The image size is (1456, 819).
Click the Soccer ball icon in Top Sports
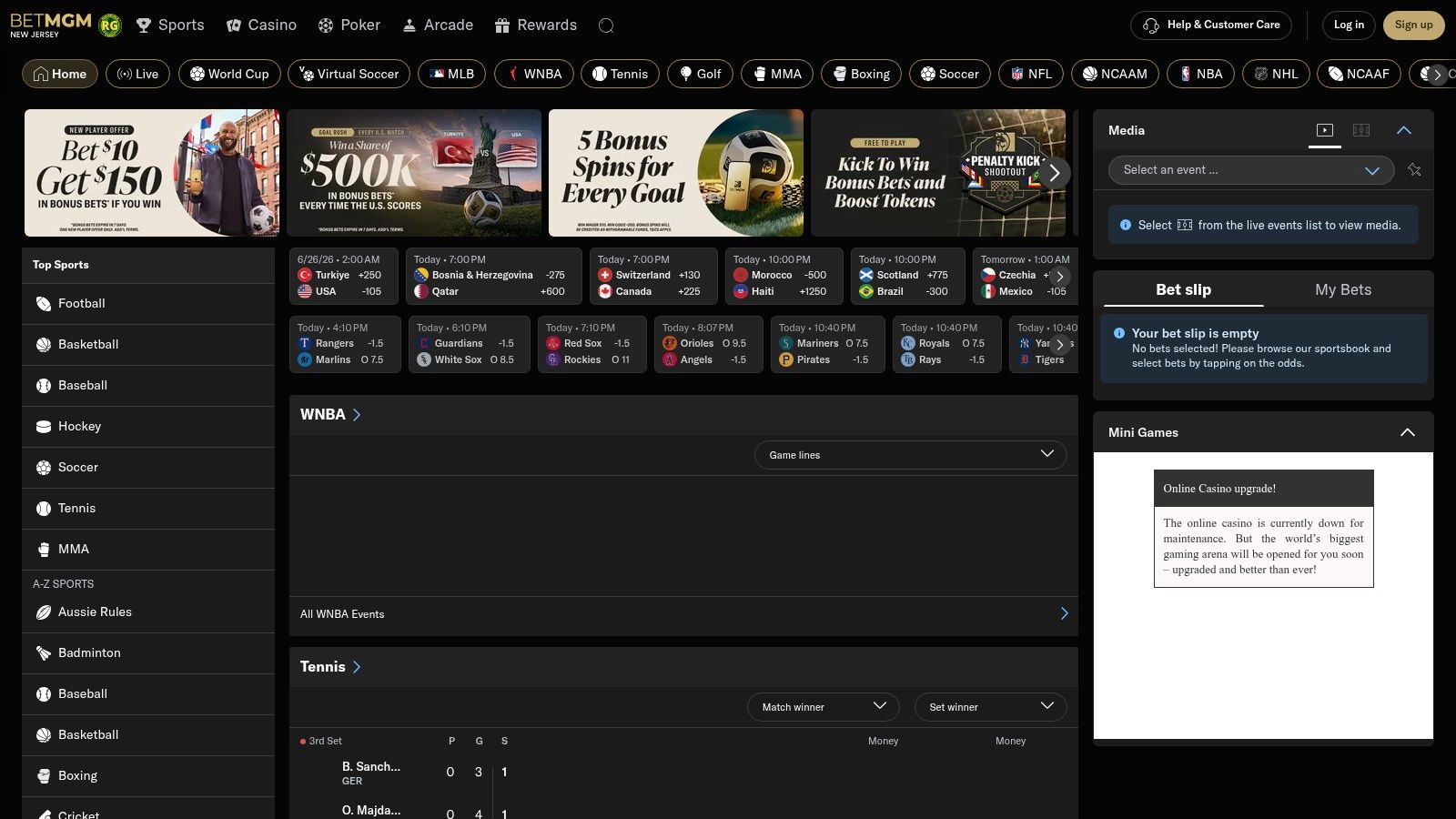click(x=44, y=468)
